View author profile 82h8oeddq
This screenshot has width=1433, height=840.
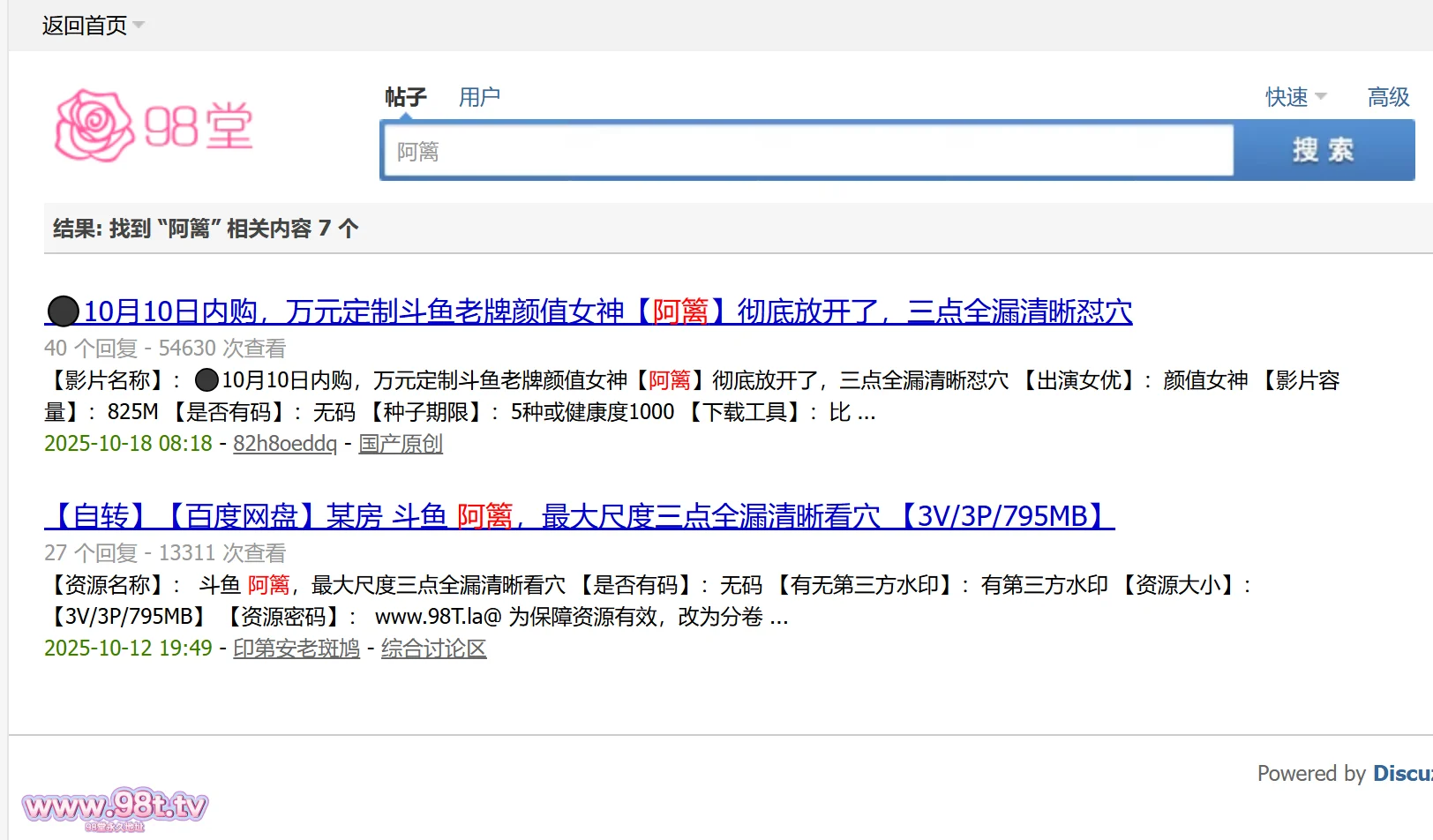click(x=284, y=444)
